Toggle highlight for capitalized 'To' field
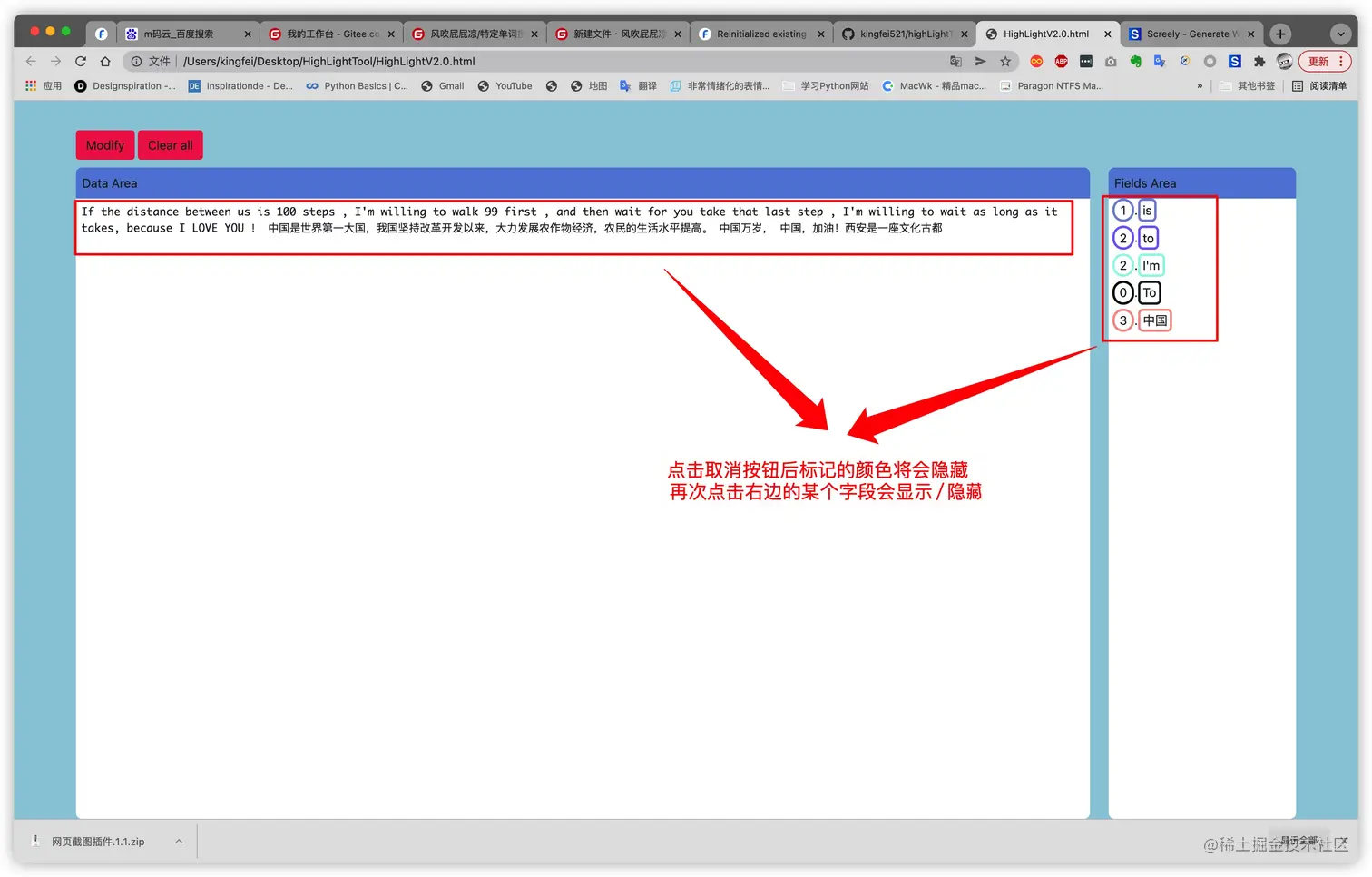Screen dimensions: 1372x877 pos(1150,292)
